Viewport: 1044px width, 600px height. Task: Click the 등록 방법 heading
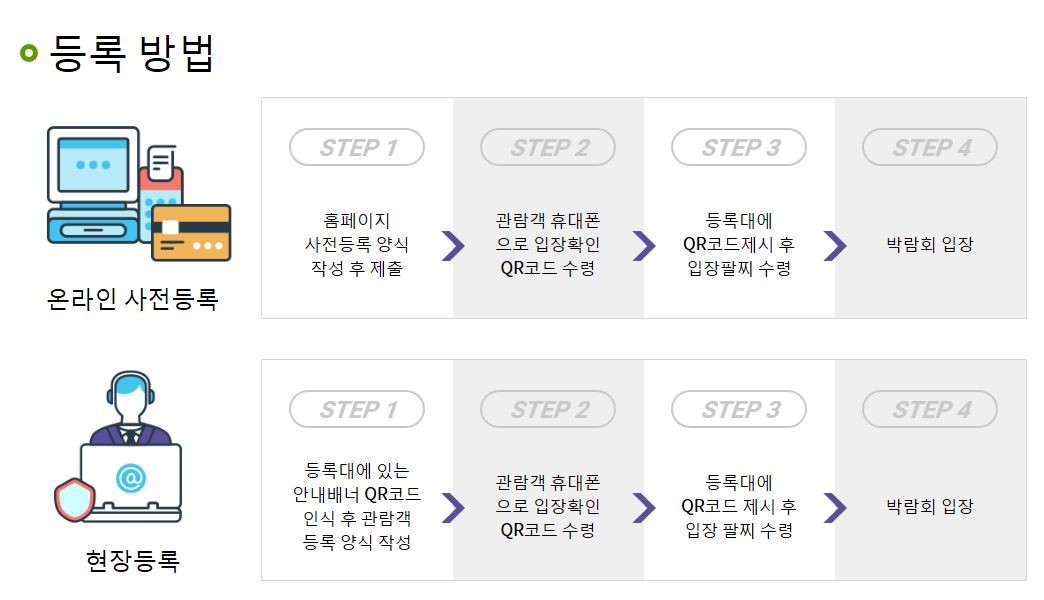pyautogui.click(x=132, y=53)
